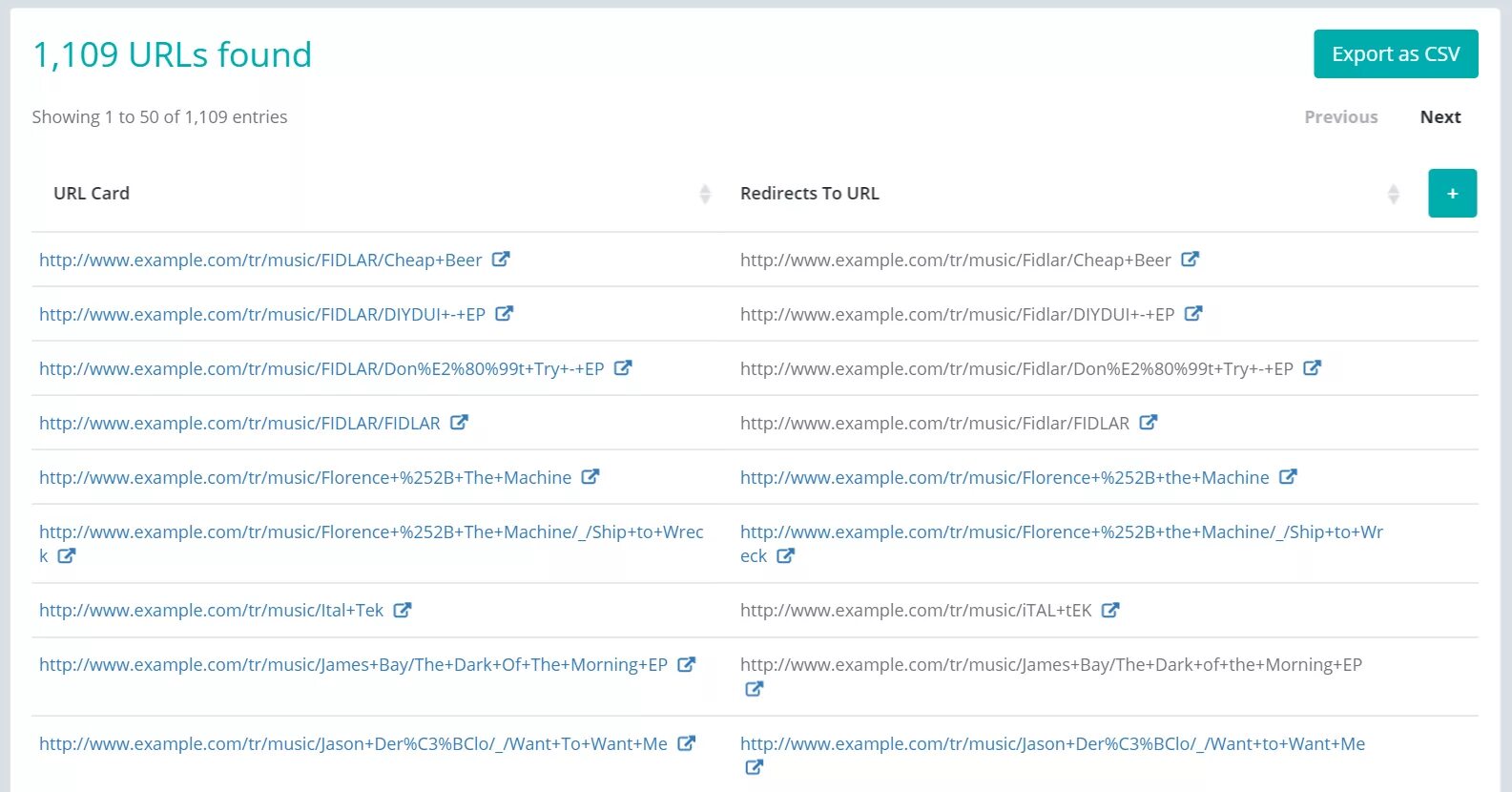Open external link icon for iTAL+tEK redirect
The height and width of the screenshot is (792, 1512).
click(1110, 611)
